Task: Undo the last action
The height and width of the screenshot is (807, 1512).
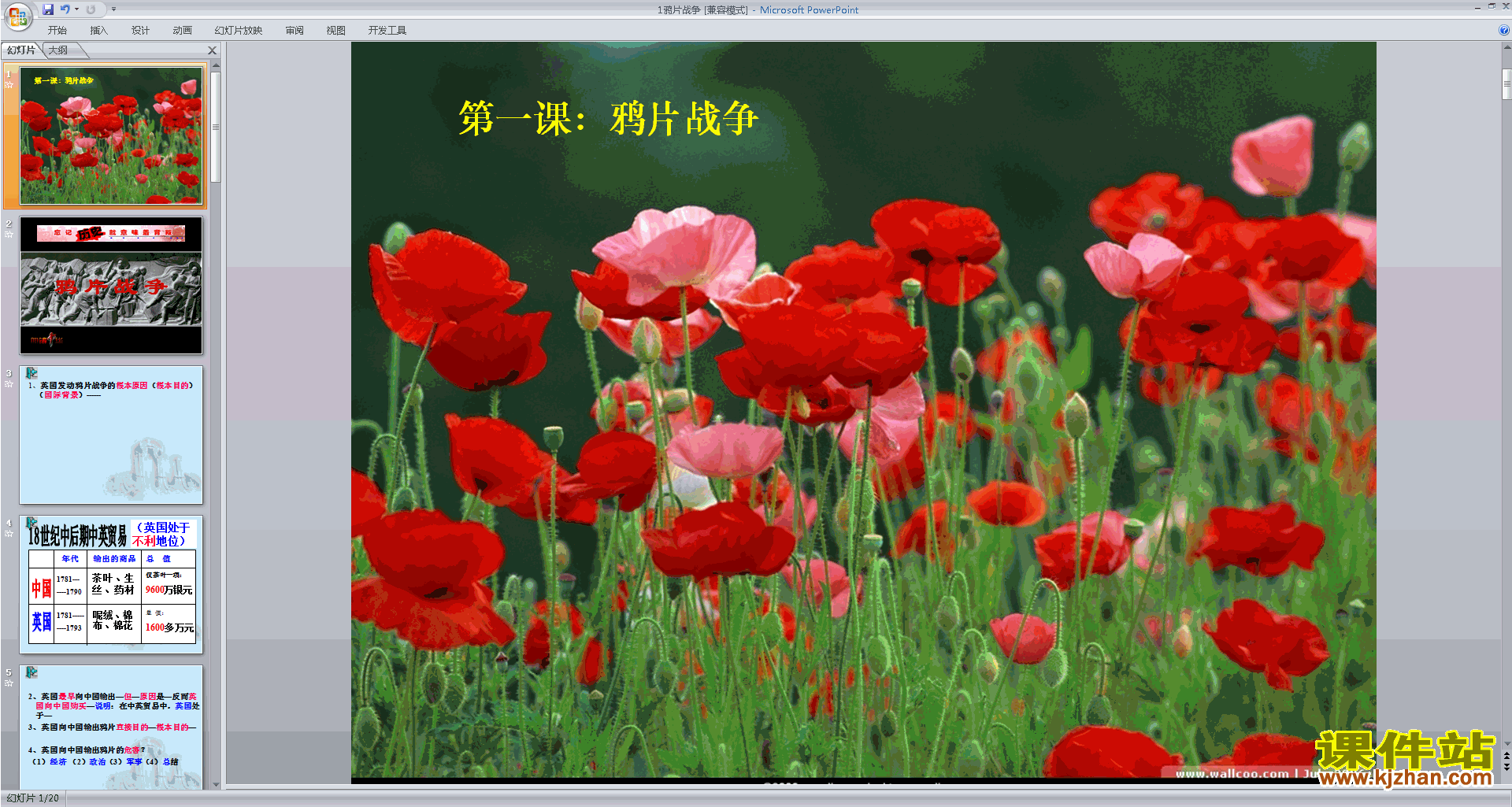Action: pyautogui.click(x=65, y=9)
